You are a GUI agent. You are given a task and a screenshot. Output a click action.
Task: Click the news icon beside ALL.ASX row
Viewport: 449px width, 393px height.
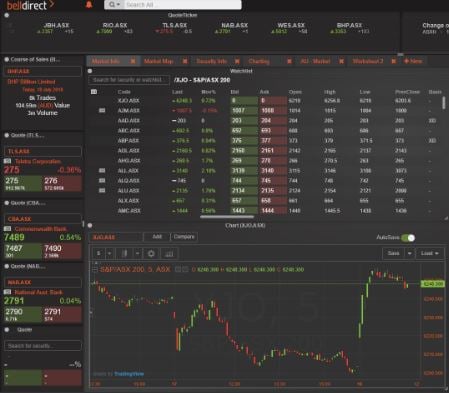pyautogui.click(x=102, y=171)
